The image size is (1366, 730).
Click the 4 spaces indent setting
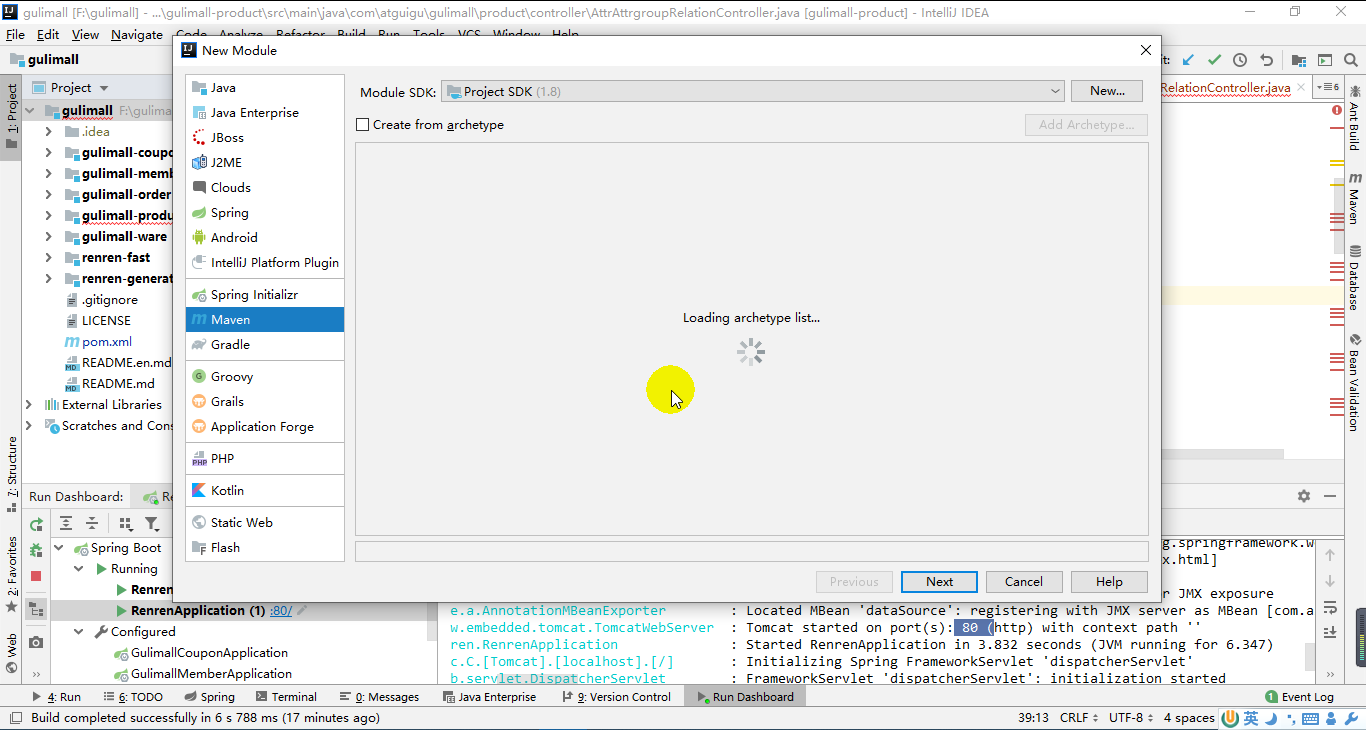tap(1188, 718)
